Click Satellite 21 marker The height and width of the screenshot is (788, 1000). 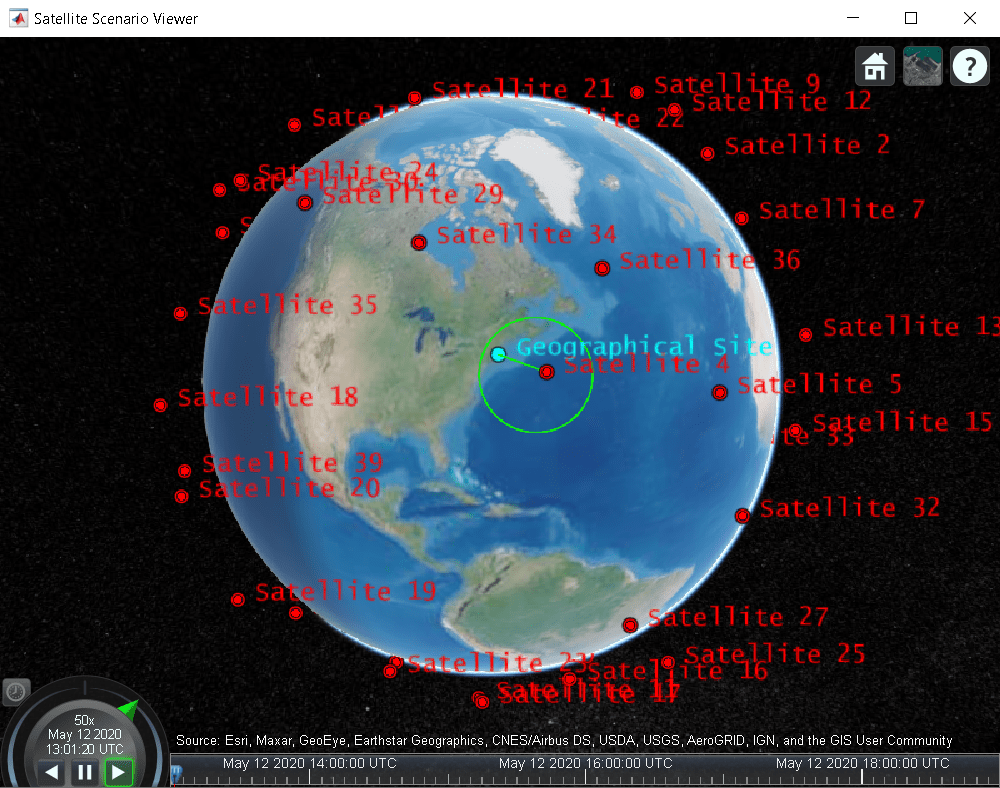point(415,98)
